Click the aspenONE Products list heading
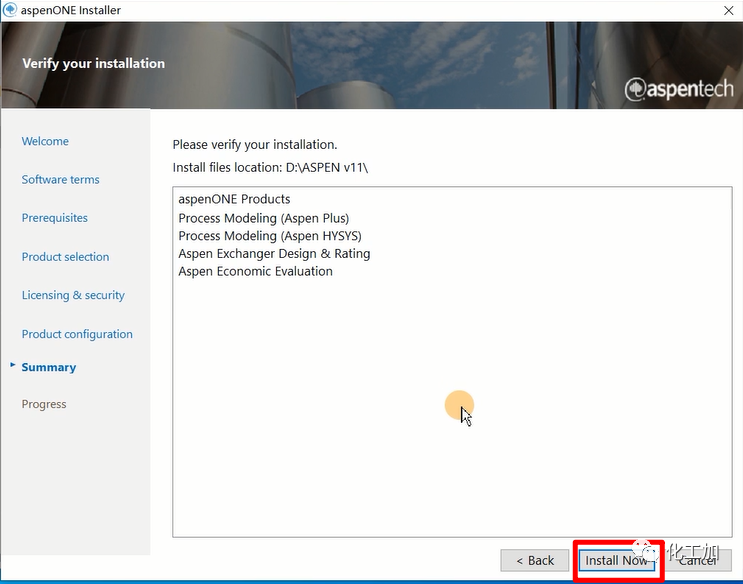Viewport: 743px width, 584px height. 234,199
